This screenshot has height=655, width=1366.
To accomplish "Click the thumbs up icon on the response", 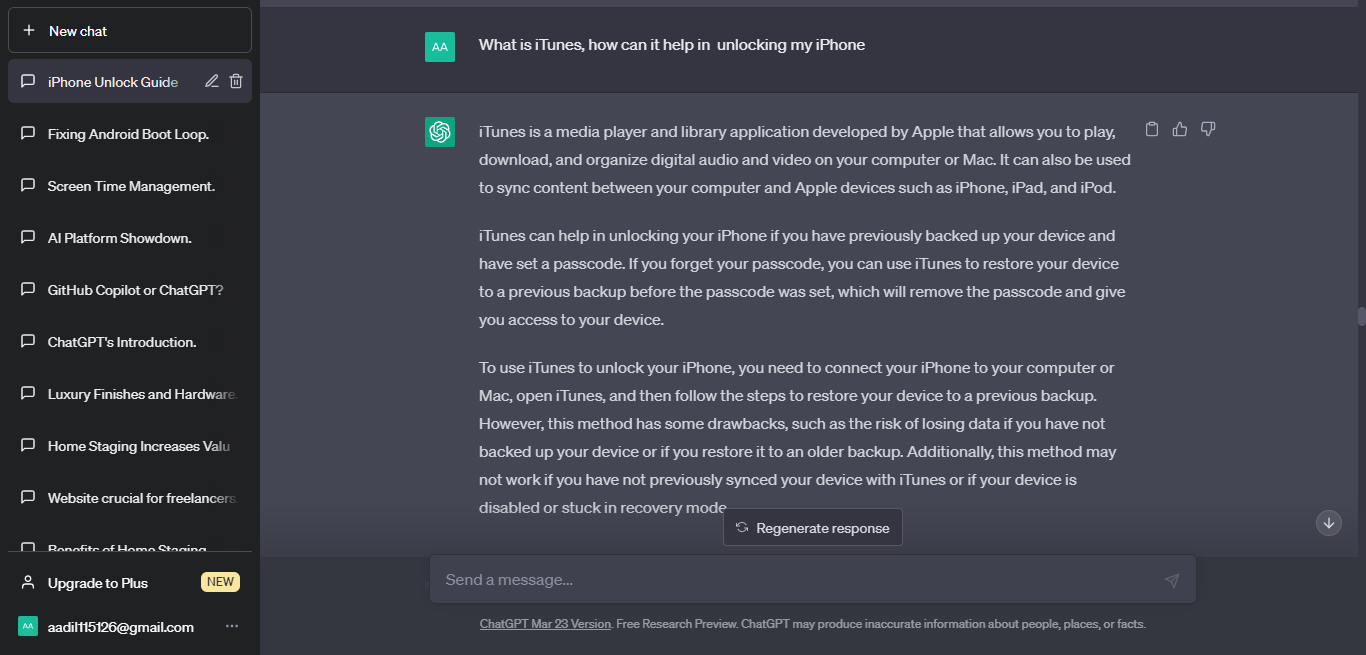I will (x=1180, y=129).
